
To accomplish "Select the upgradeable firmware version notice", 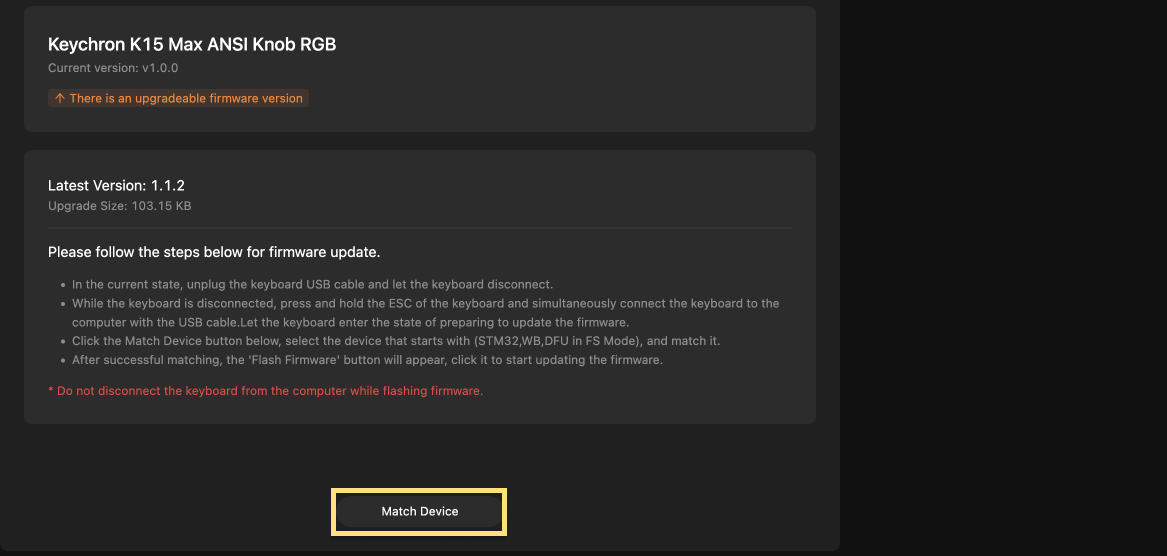I will [185, 99].
